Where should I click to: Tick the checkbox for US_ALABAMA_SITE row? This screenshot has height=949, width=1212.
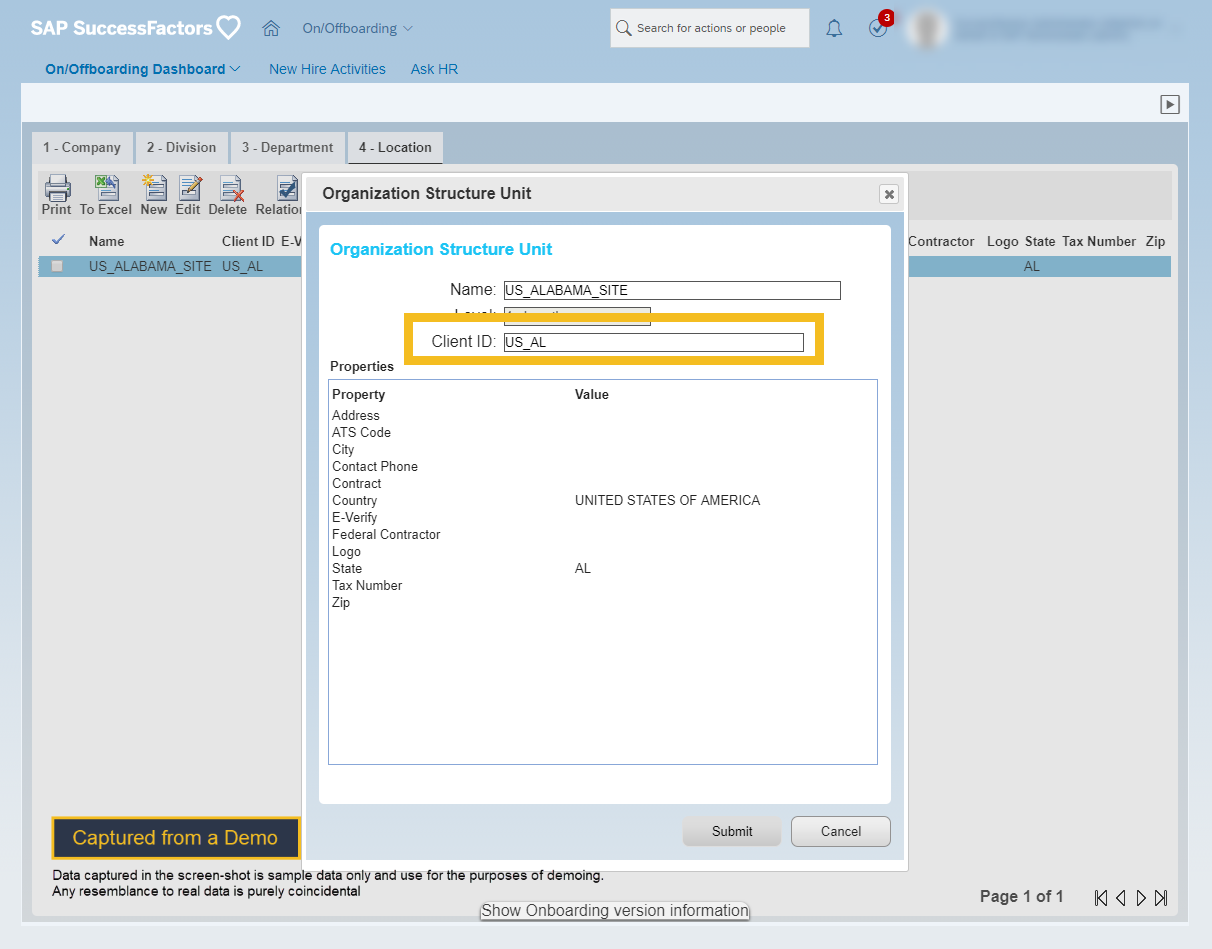click(57, 266)
